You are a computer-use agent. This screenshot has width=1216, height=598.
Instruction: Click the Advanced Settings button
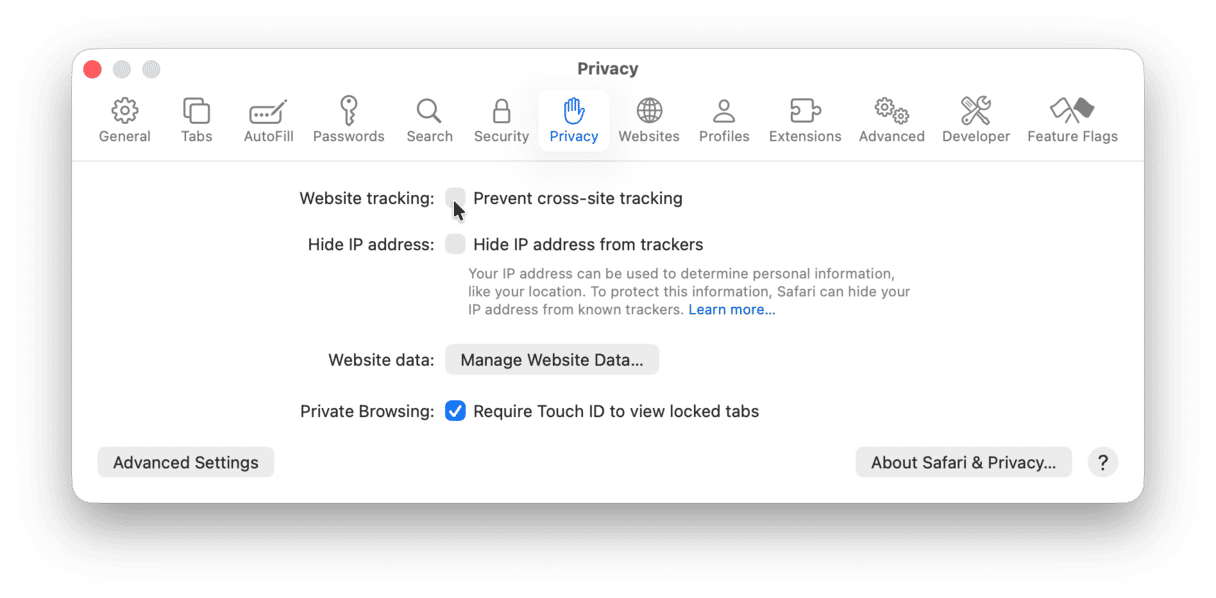click(186, 462)
